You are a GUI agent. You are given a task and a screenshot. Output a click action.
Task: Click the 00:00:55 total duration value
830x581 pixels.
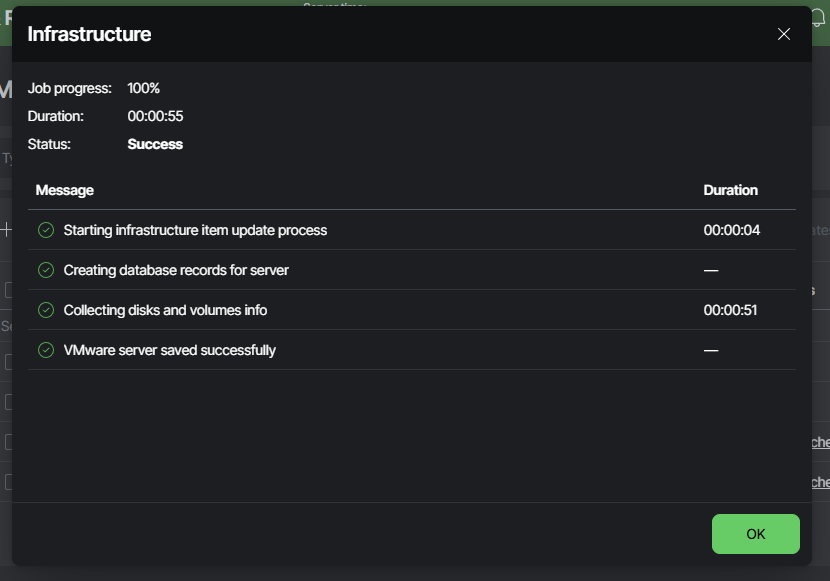[155, 116]
